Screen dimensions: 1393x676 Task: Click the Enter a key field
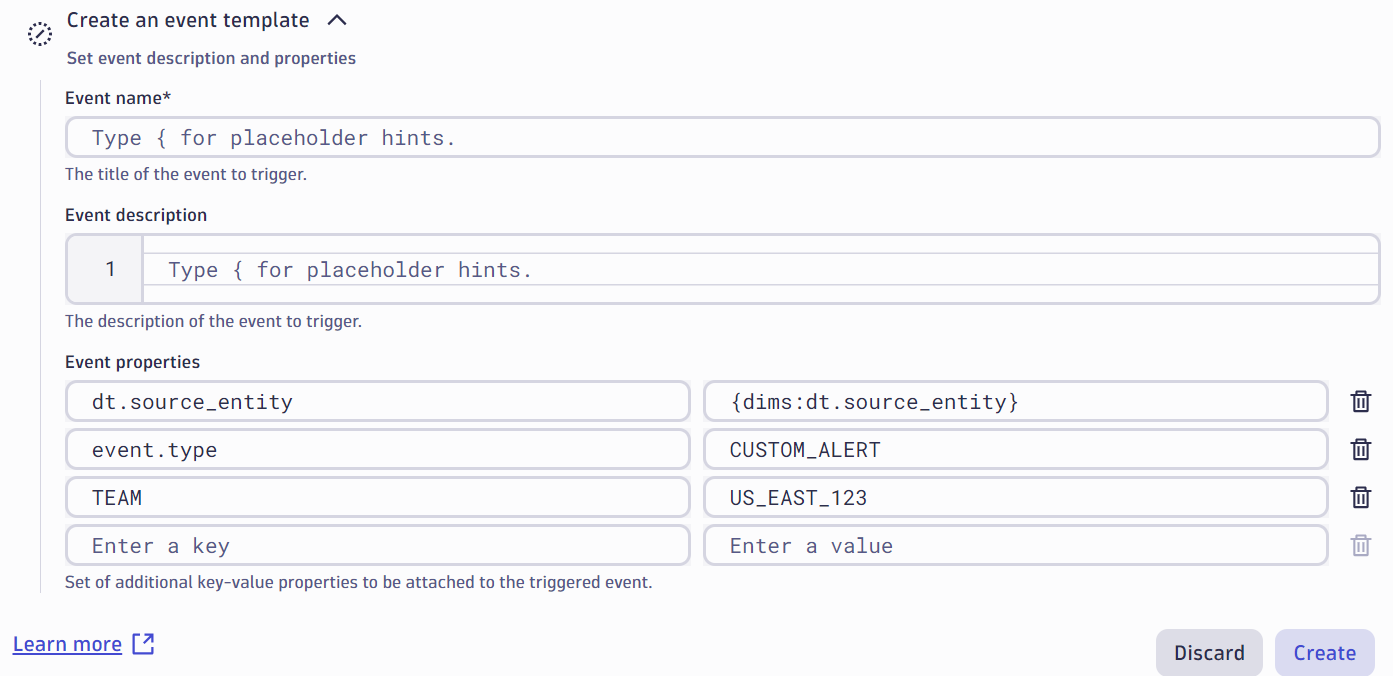pyautogui.click(x=377, y=545)
